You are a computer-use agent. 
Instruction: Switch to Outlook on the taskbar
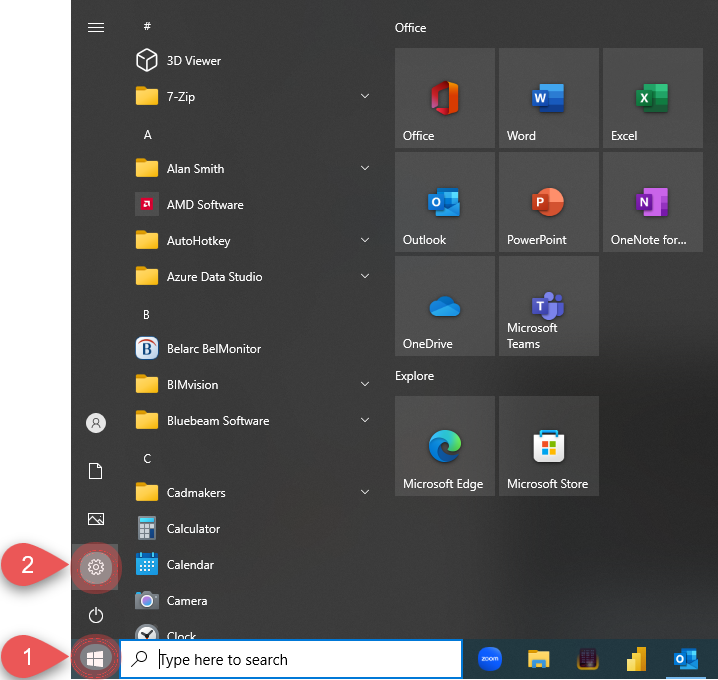685,659
